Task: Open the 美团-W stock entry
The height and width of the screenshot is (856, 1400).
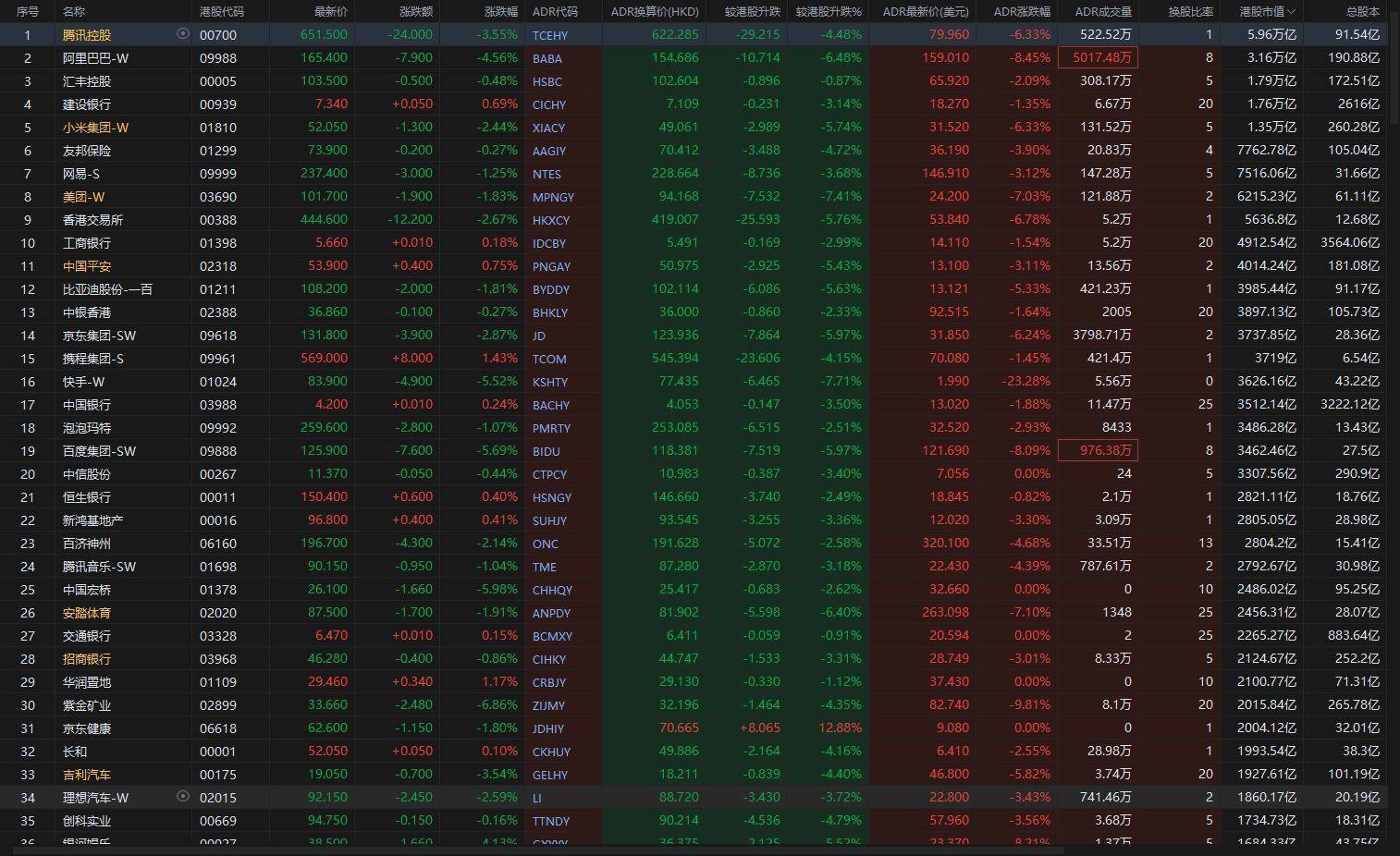Action: [83, 197]
